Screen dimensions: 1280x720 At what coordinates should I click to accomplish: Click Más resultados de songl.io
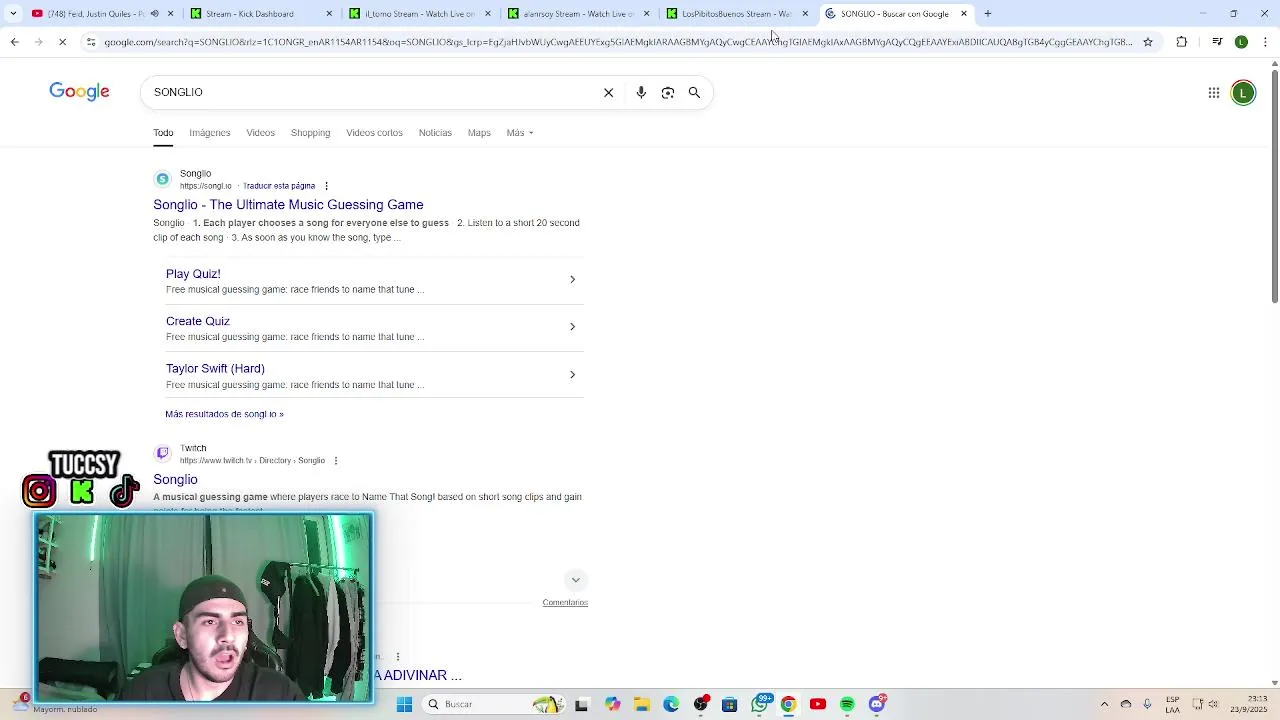(224, 414)
